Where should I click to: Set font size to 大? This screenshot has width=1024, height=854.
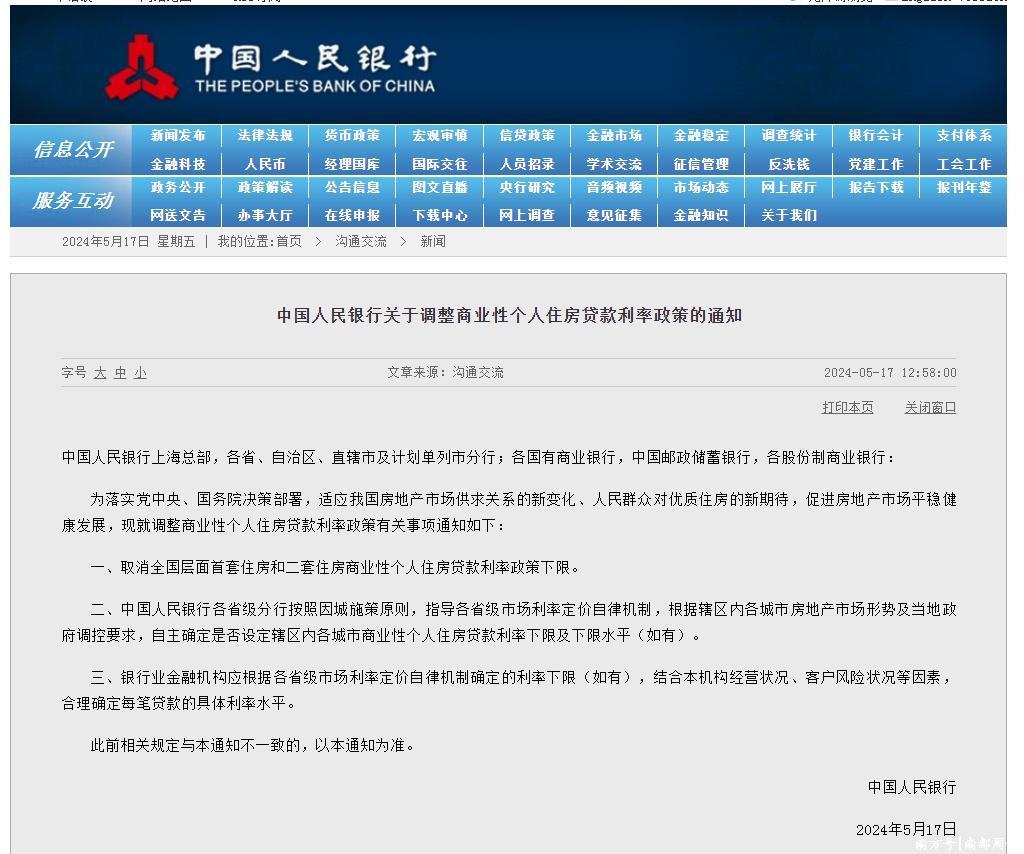pyautogui.click(x=100, y=373)
